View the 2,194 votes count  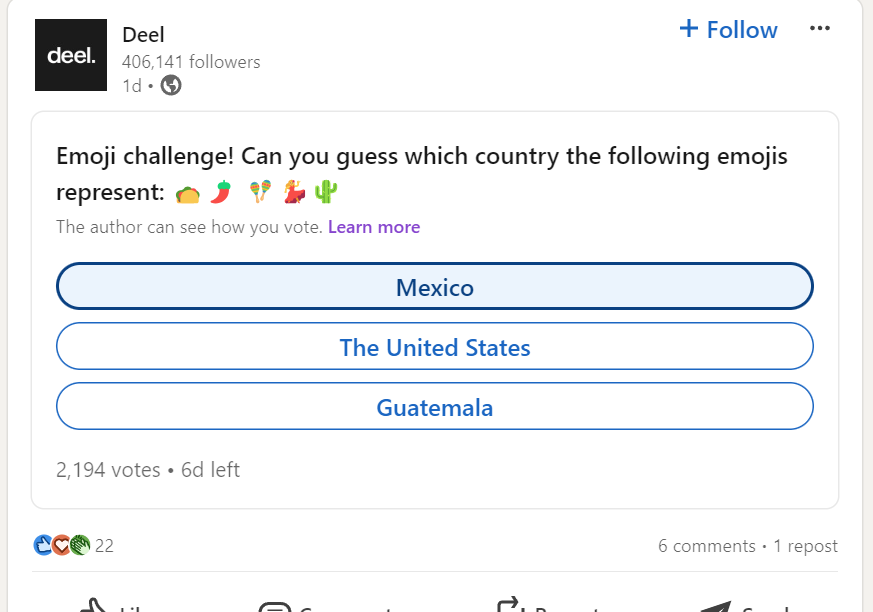pos(108,470)
